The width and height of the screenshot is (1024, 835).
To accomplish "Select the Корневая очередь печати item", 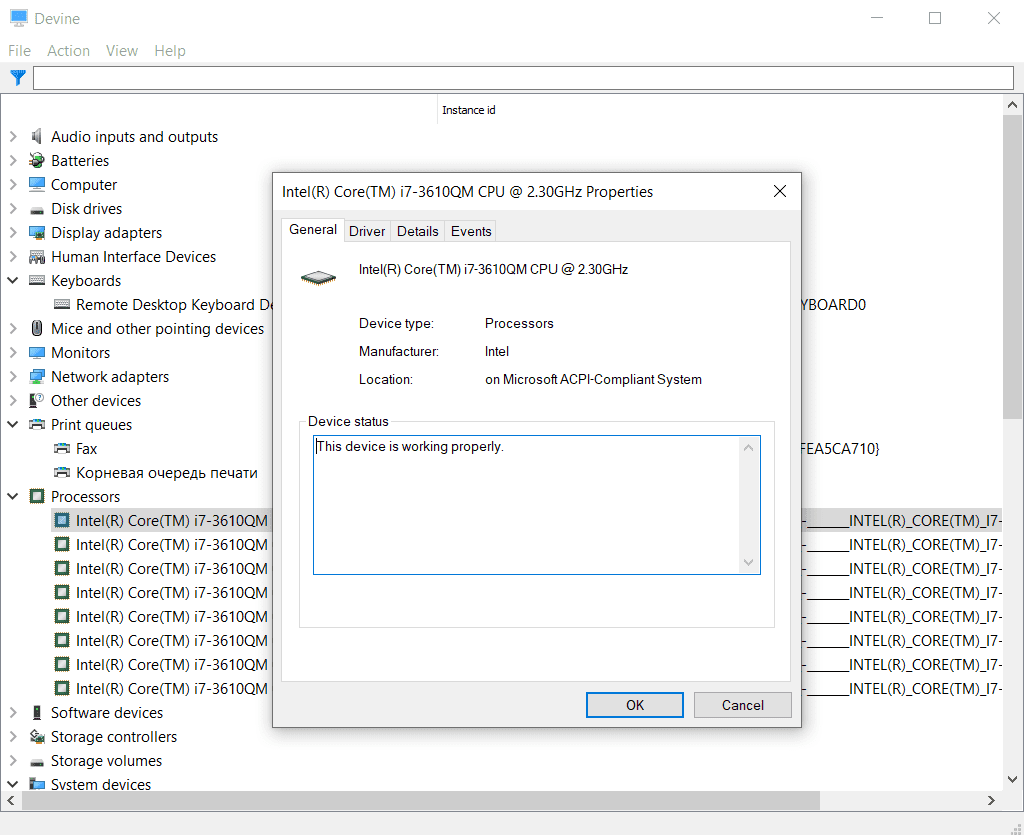I will 167,473.
